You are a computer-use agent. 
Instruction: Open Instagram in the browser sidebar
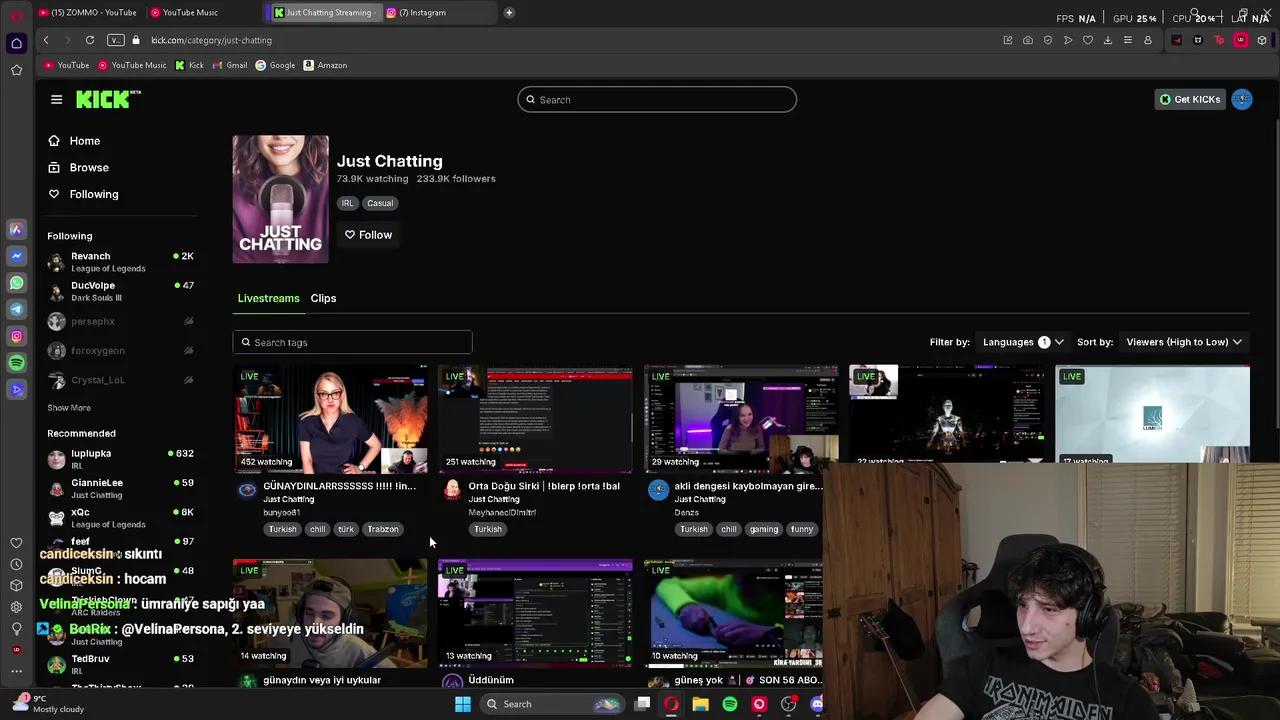[16, 336]
